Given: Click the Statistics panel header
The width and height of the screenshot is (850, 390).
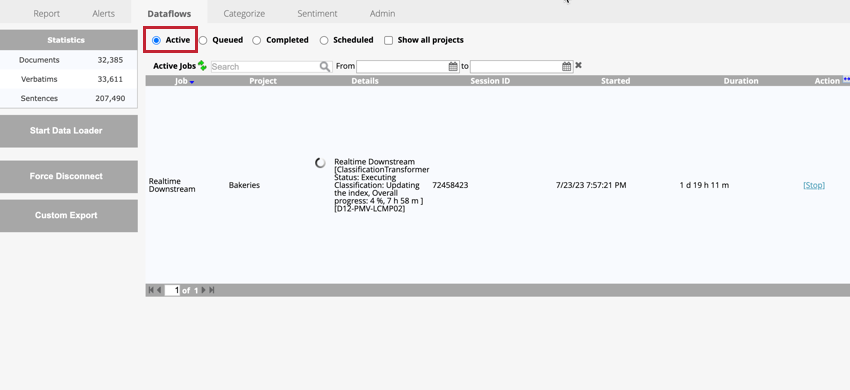Looking at the screenshot, I should [68, 40].
